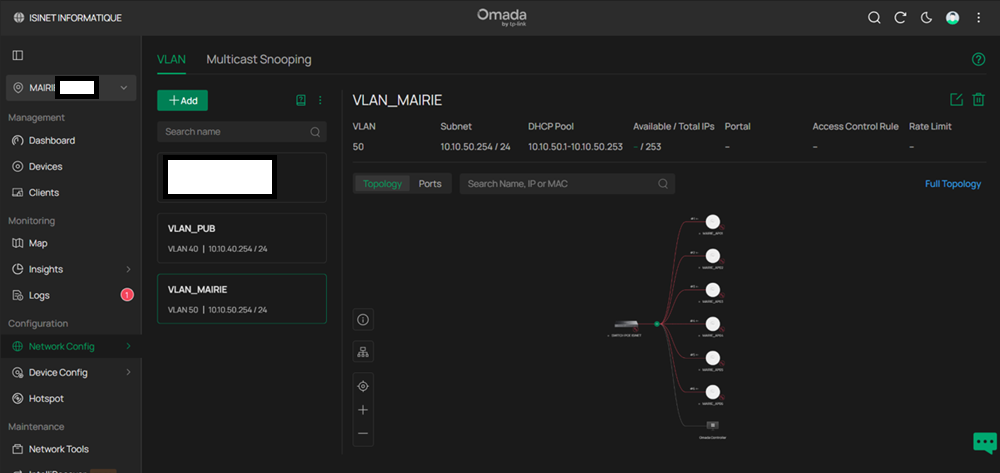Click the green topology hub node

coord(656,324)
